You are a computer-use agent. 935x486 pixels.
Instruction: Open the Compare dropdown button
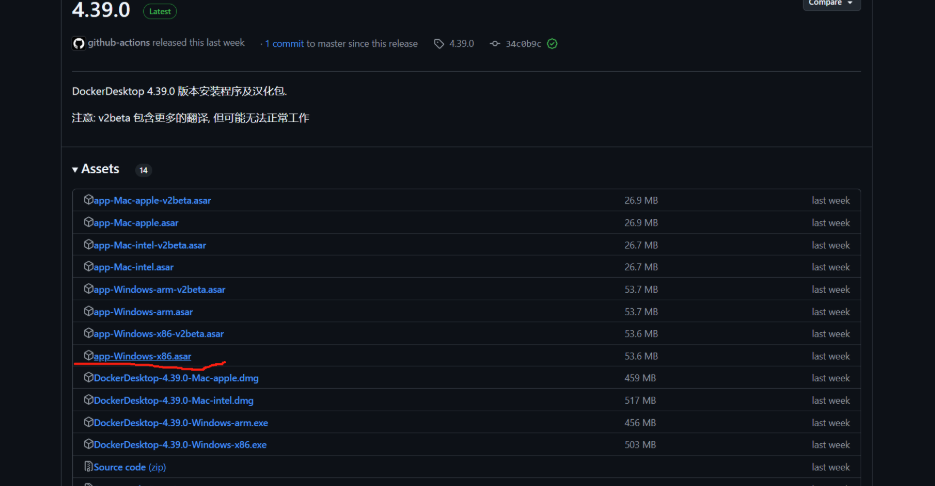(831, 3)
